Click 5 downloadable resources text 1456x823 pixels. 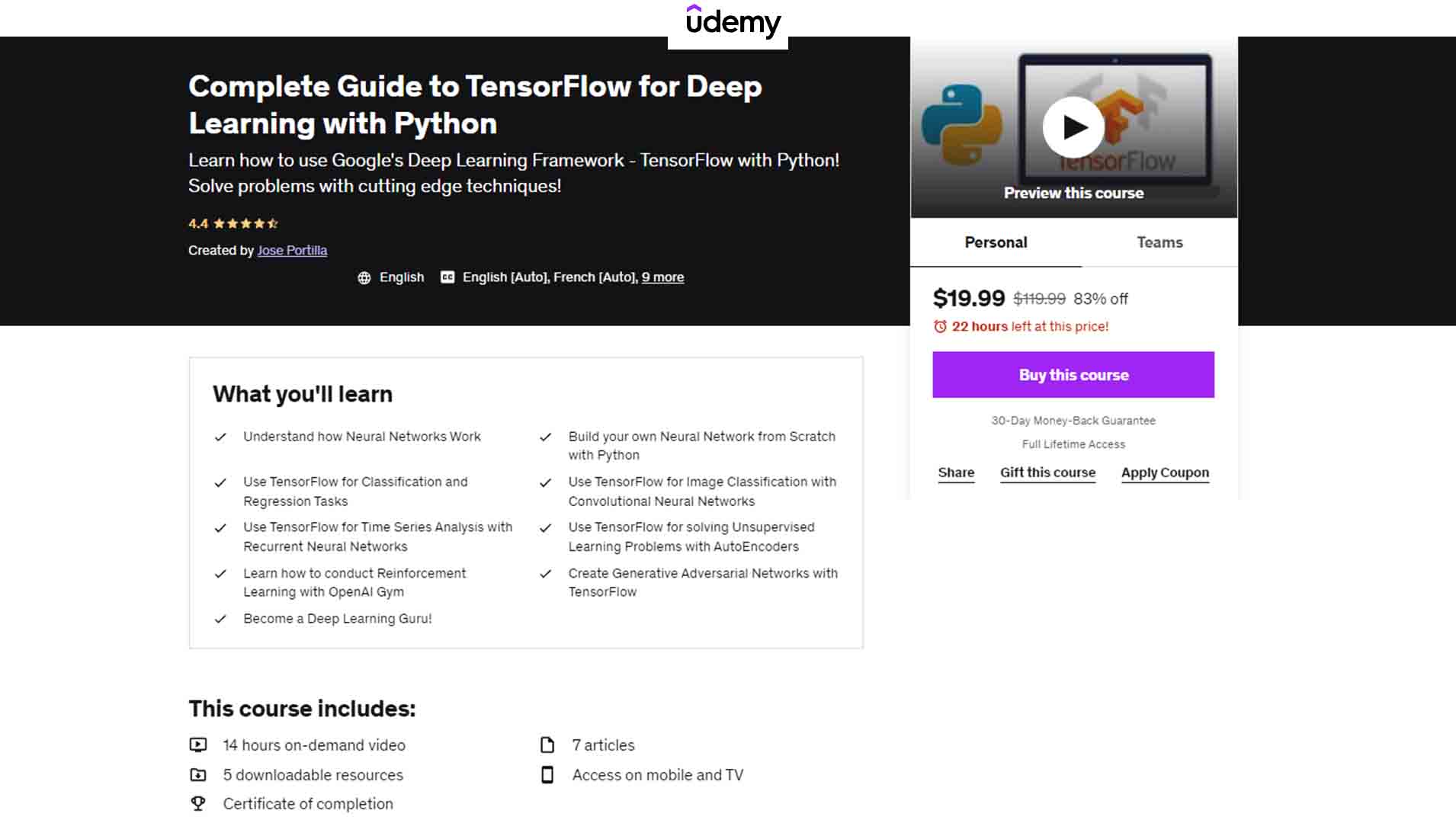point(313,774)
